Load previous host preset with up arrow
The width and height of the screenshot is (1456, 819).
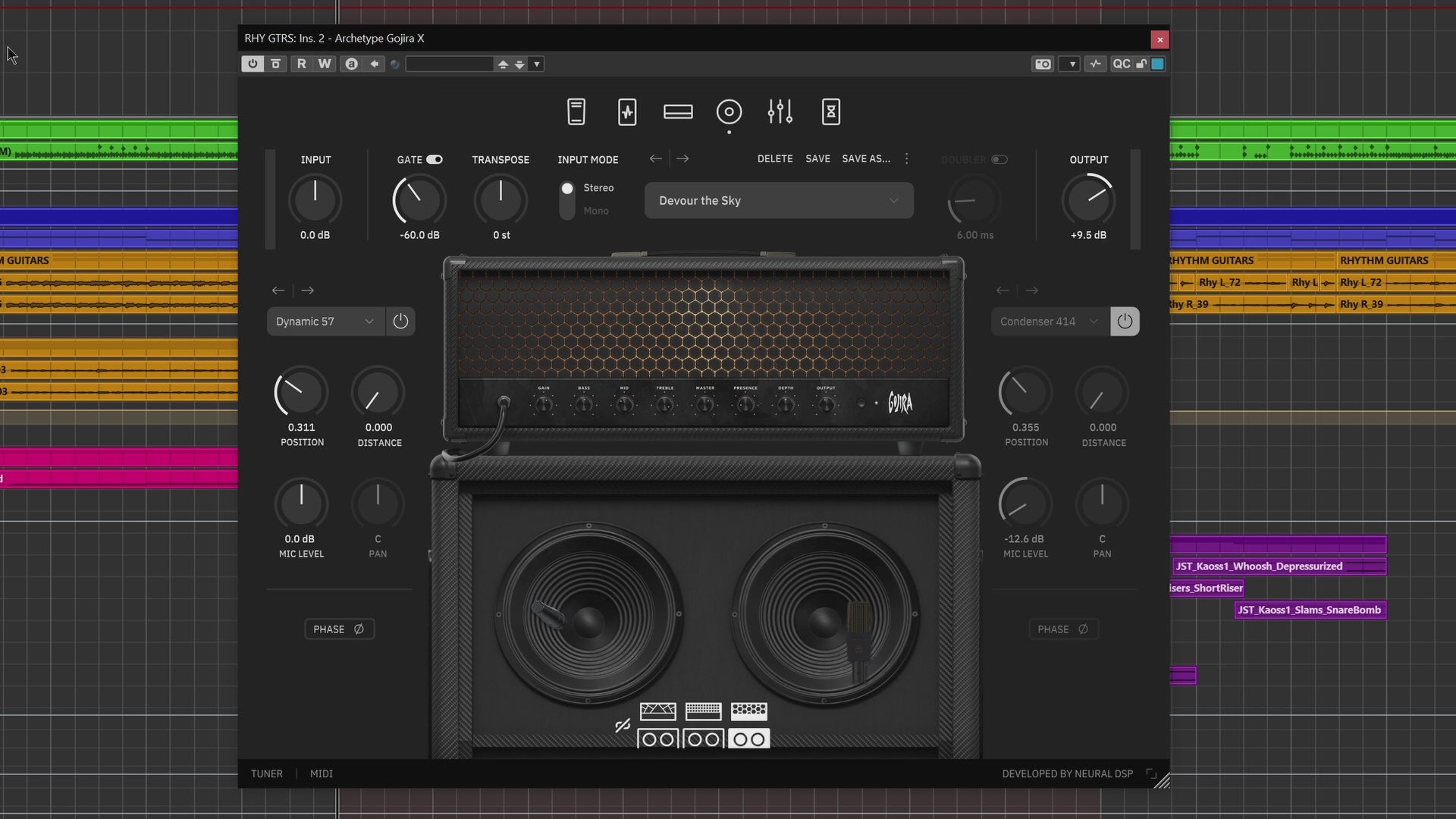click(x=503, y=64)
